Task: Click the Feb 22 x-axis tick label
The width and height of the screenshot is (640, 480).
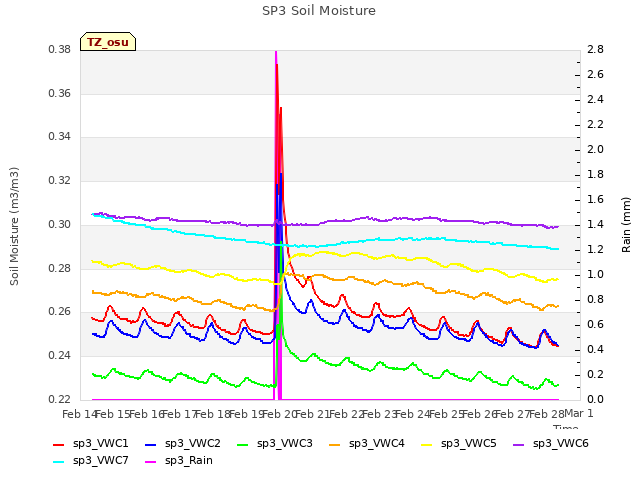Action: (346, 414)
